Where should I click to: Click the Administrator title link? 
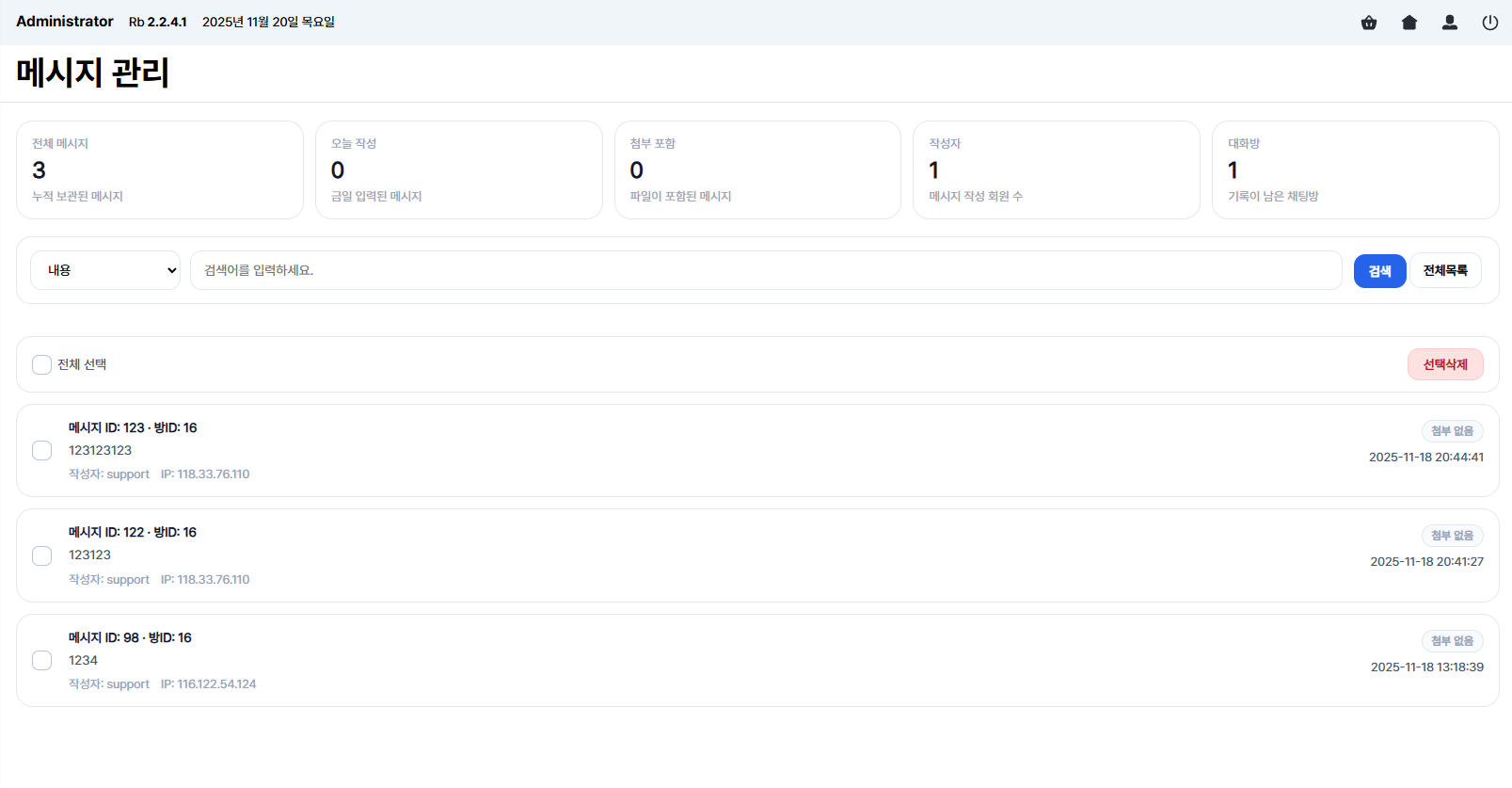(x=65, y=22)
